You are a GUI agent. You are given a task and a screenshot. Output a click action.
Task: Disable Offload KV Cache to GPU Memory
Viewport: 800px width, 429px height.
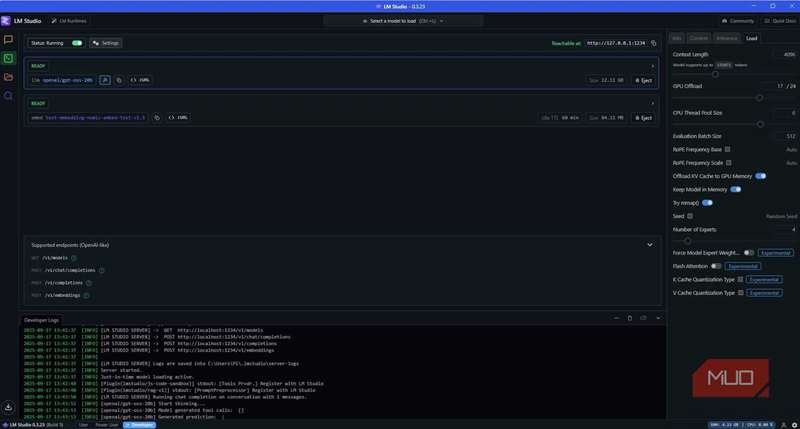click(x=760, y=176)
